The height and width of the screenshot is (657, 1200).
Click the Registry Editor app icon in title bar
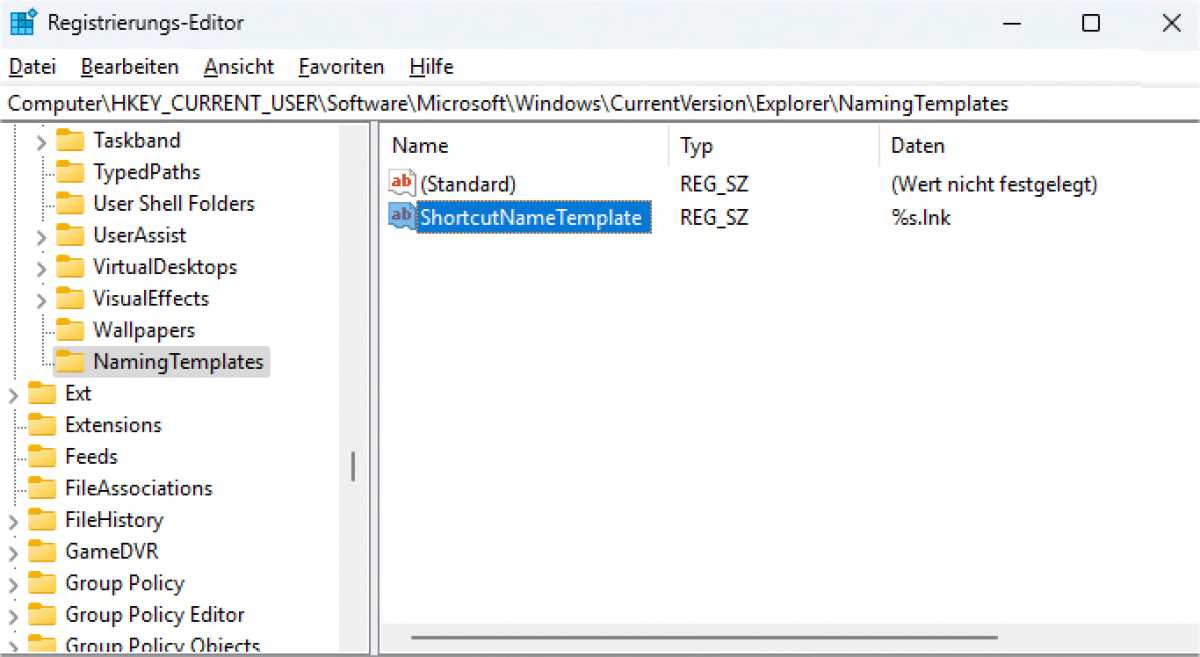(23, 23)
